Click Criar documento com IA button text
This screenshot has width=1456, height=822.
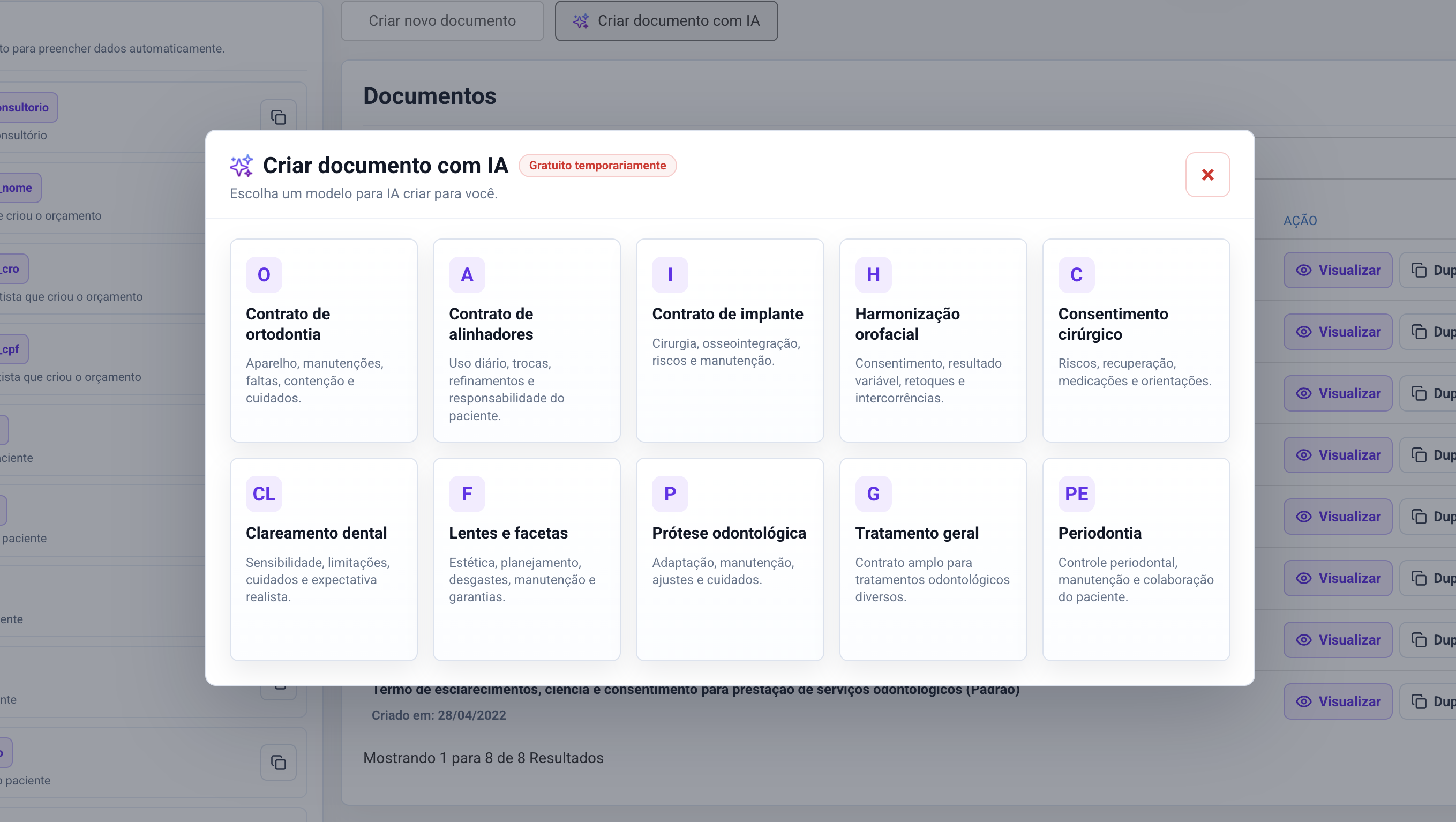tap(678, 21)
